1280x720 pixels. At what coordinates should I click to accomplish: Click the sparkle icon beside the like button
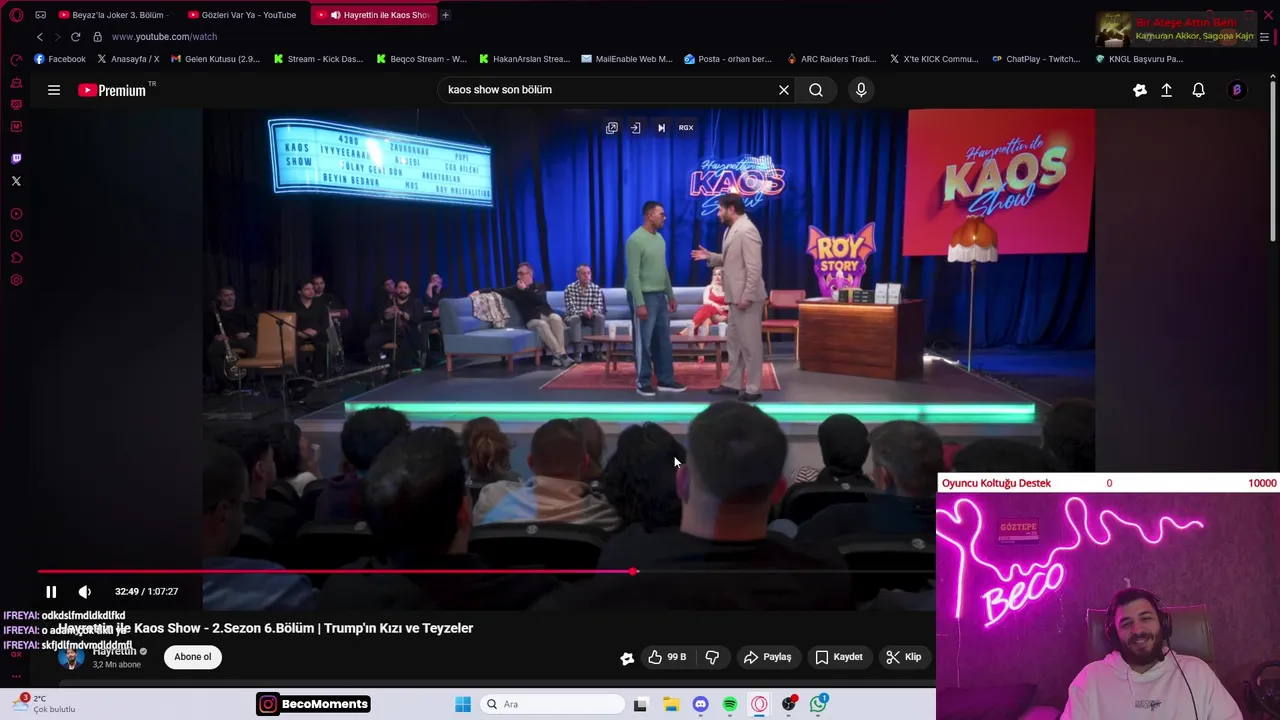click(x=627, y=658)
